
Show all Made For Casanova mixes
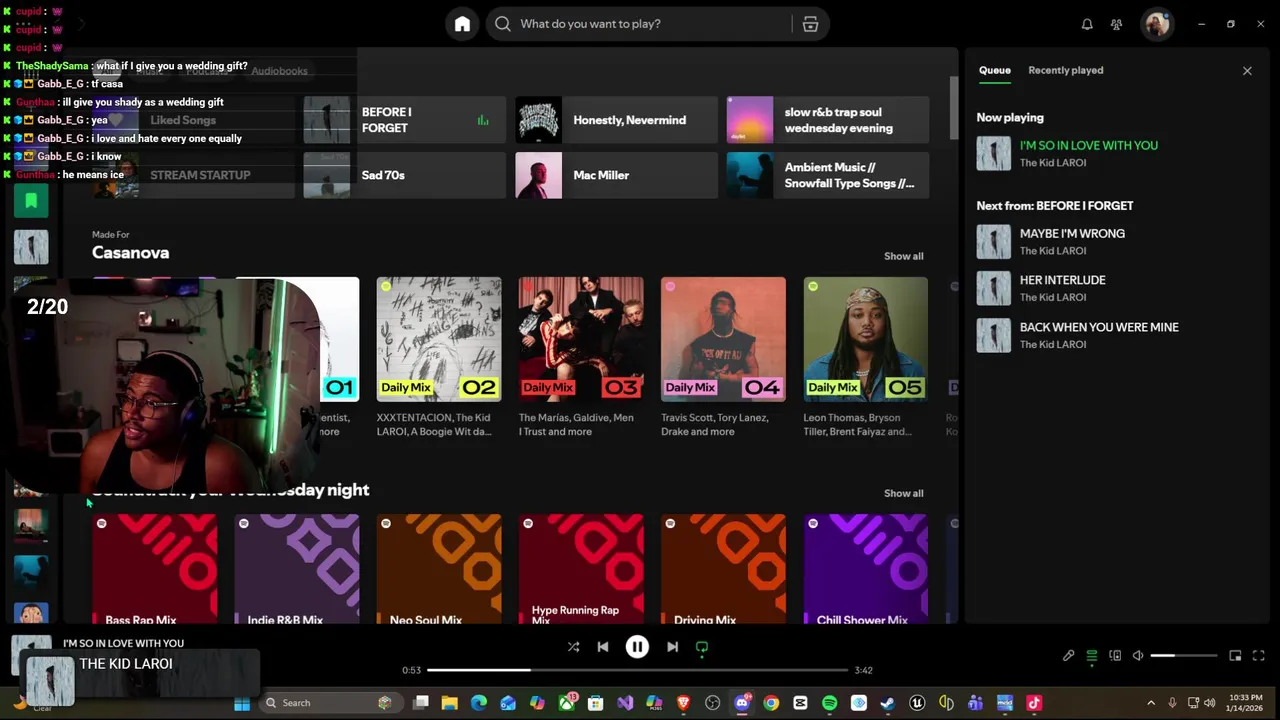pos(903,256)
